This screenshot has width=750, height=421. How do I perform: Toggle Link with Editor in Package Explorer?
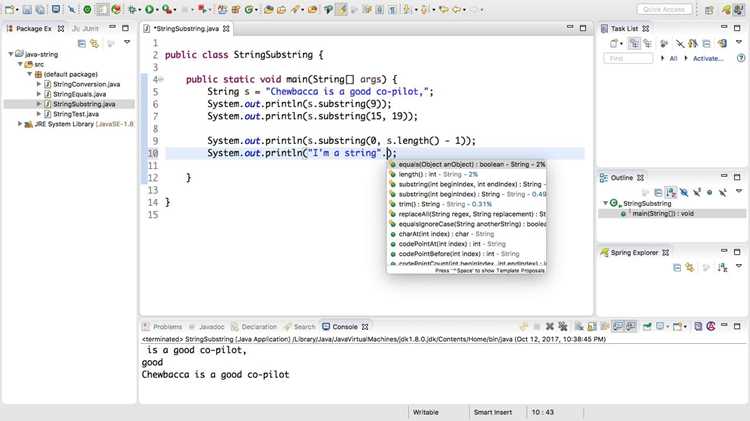pos(95,44)
